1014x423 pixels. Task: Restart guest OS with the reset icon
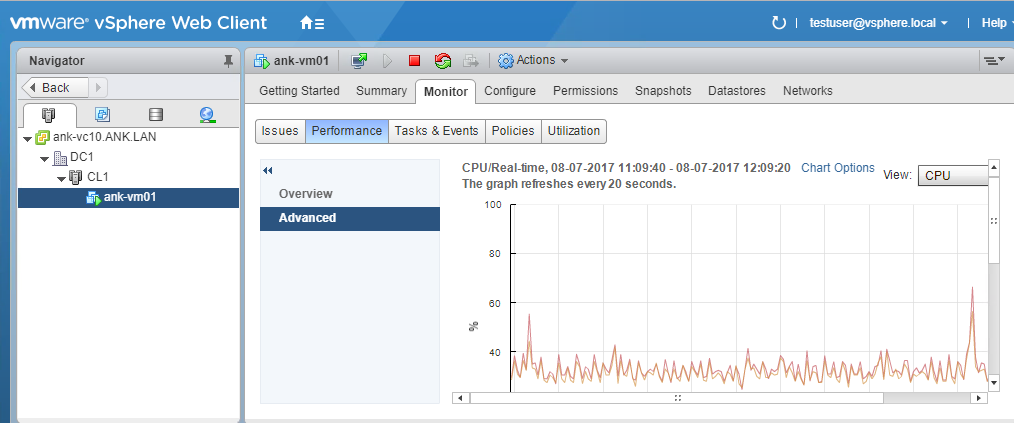[x=442, y=61]
